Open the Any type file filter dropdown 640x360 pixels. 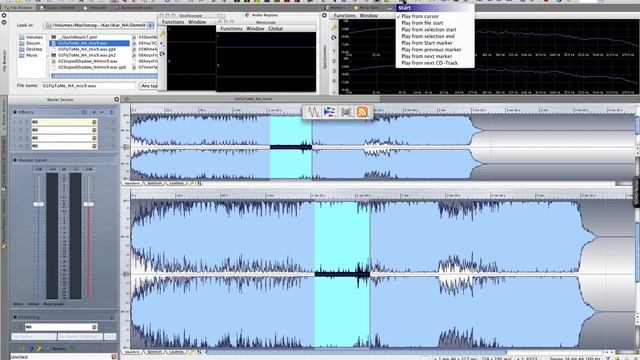pyautogui.click(x=149, y=86)
